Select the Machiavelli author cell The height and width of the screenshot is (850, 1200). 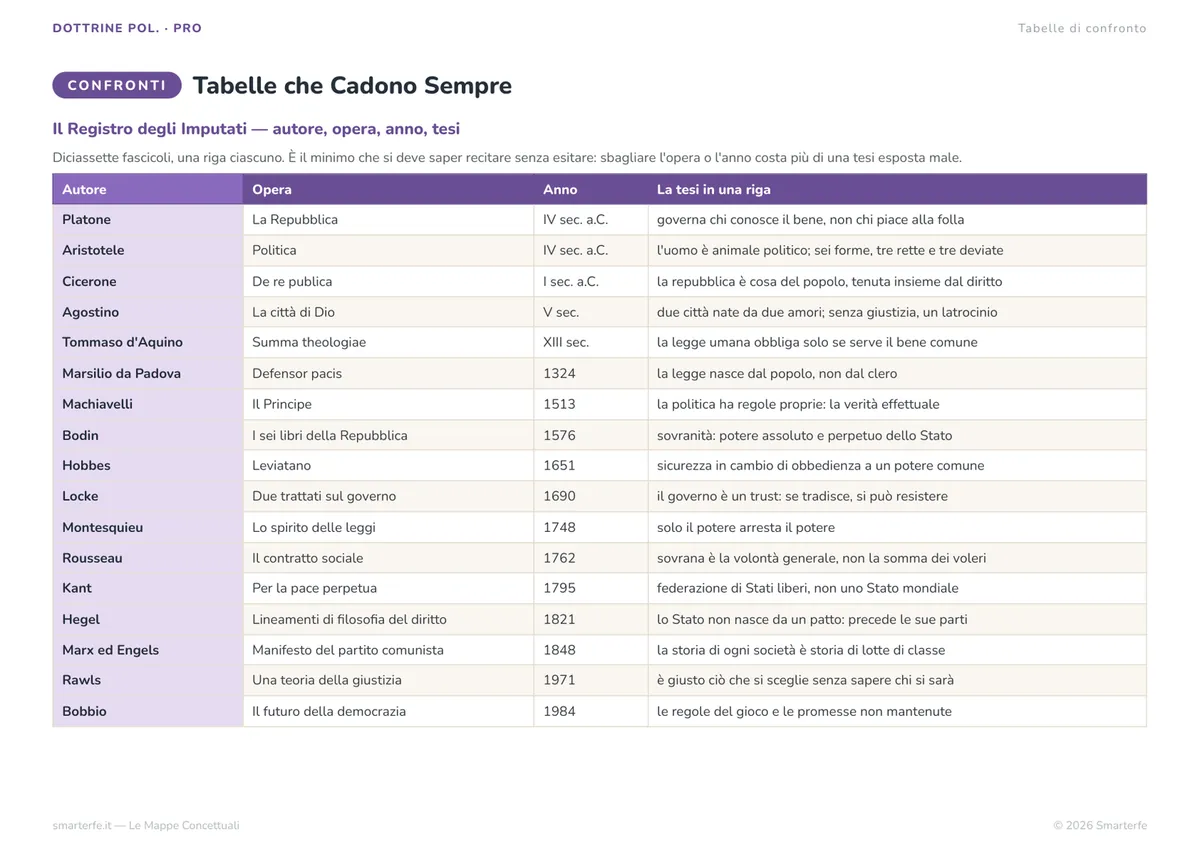click(x=147, y=404)
